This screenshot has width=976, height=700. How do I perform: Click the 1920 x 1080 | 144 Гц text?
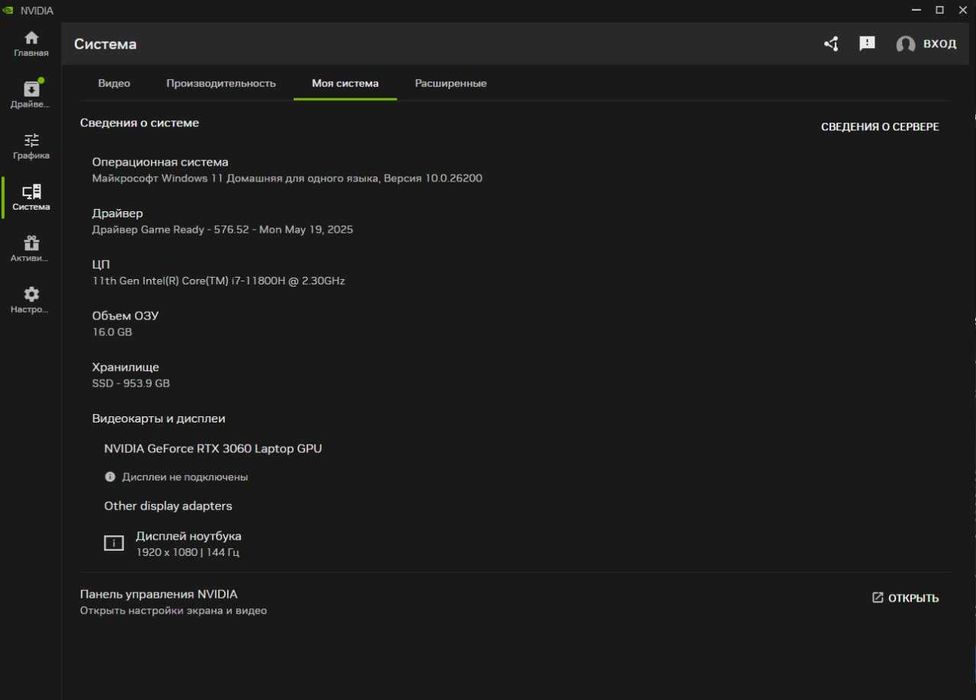(188, 553)
